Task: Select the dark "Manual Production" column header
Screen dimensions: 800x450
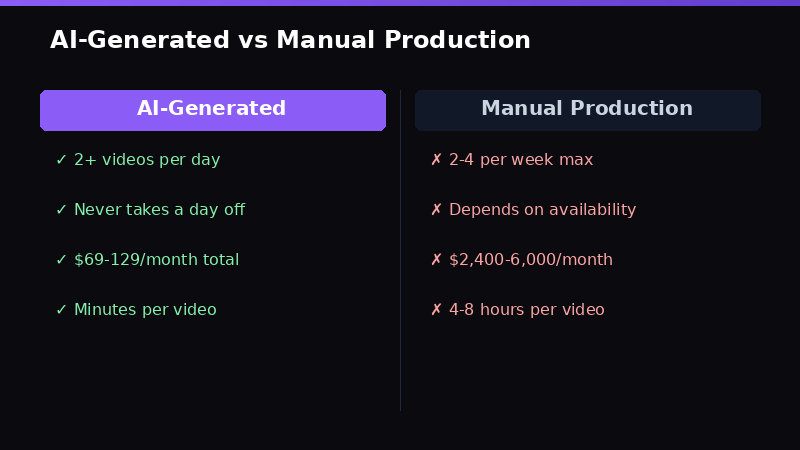Action: tap(587, 110)
